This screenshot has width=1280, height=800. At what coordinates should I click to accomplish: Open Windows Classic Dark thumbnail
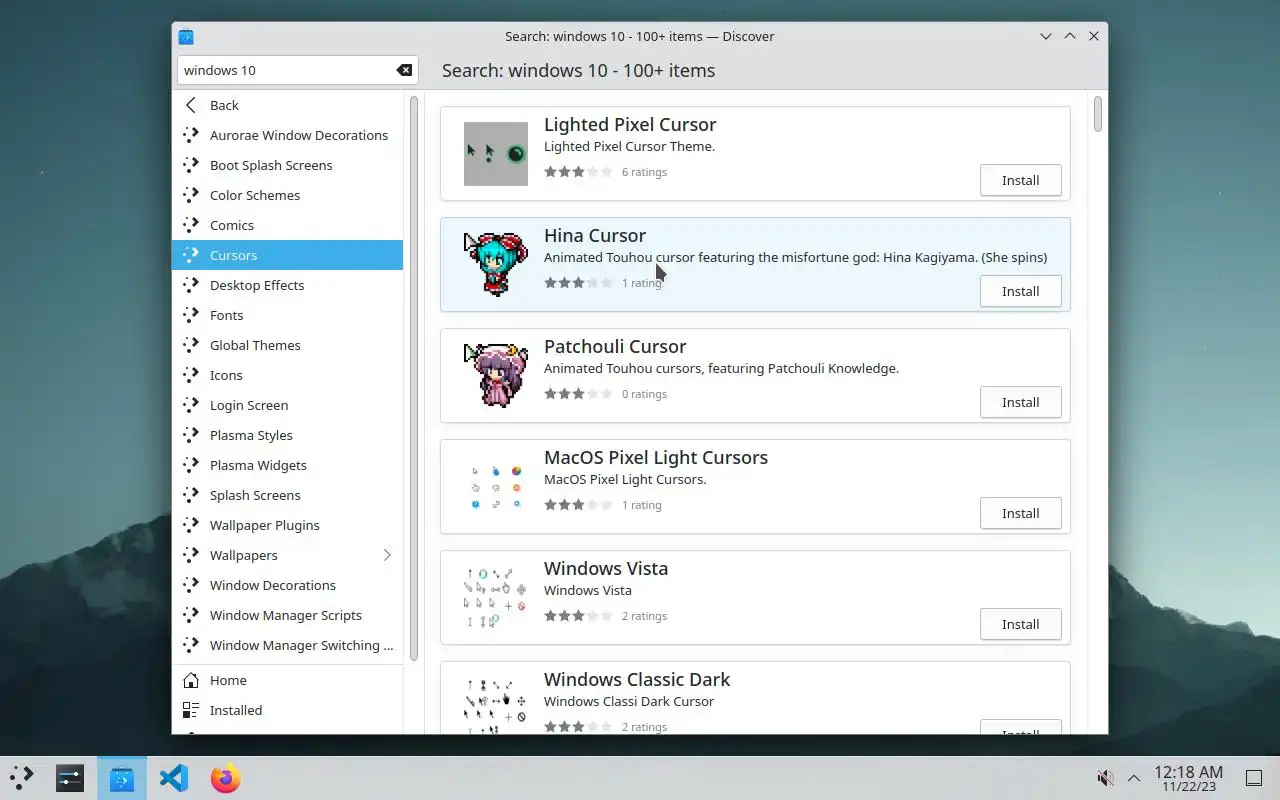496,705
